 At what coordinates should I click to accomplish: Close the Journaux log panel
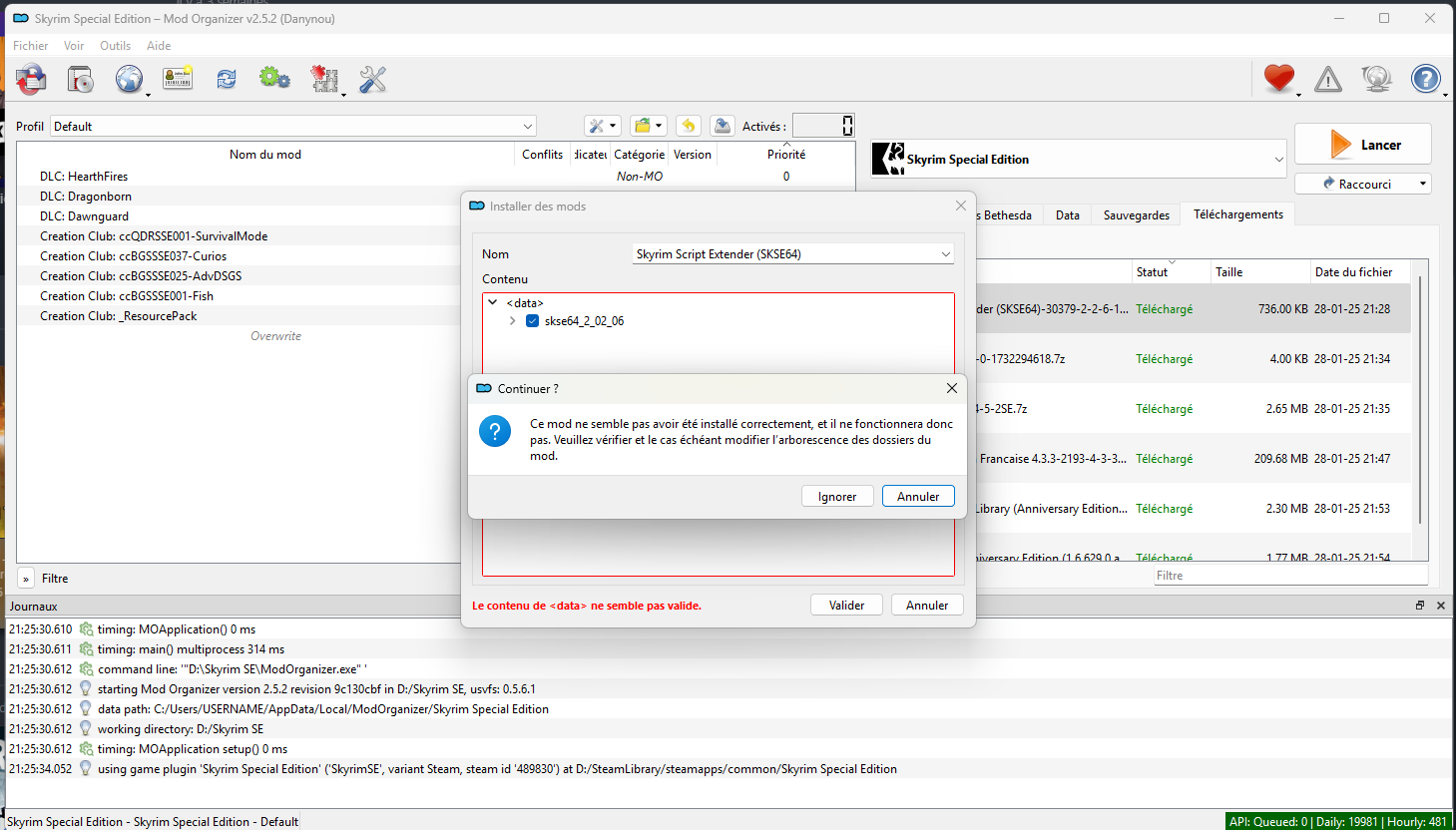1441,606
